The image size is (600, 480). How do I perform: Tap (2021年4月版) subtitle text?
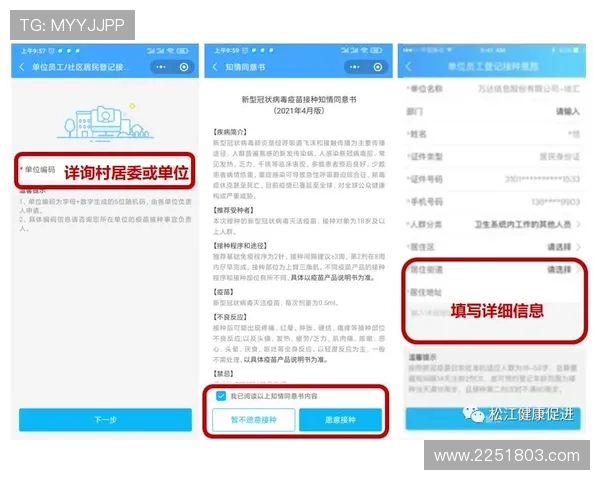coord(299,111)
